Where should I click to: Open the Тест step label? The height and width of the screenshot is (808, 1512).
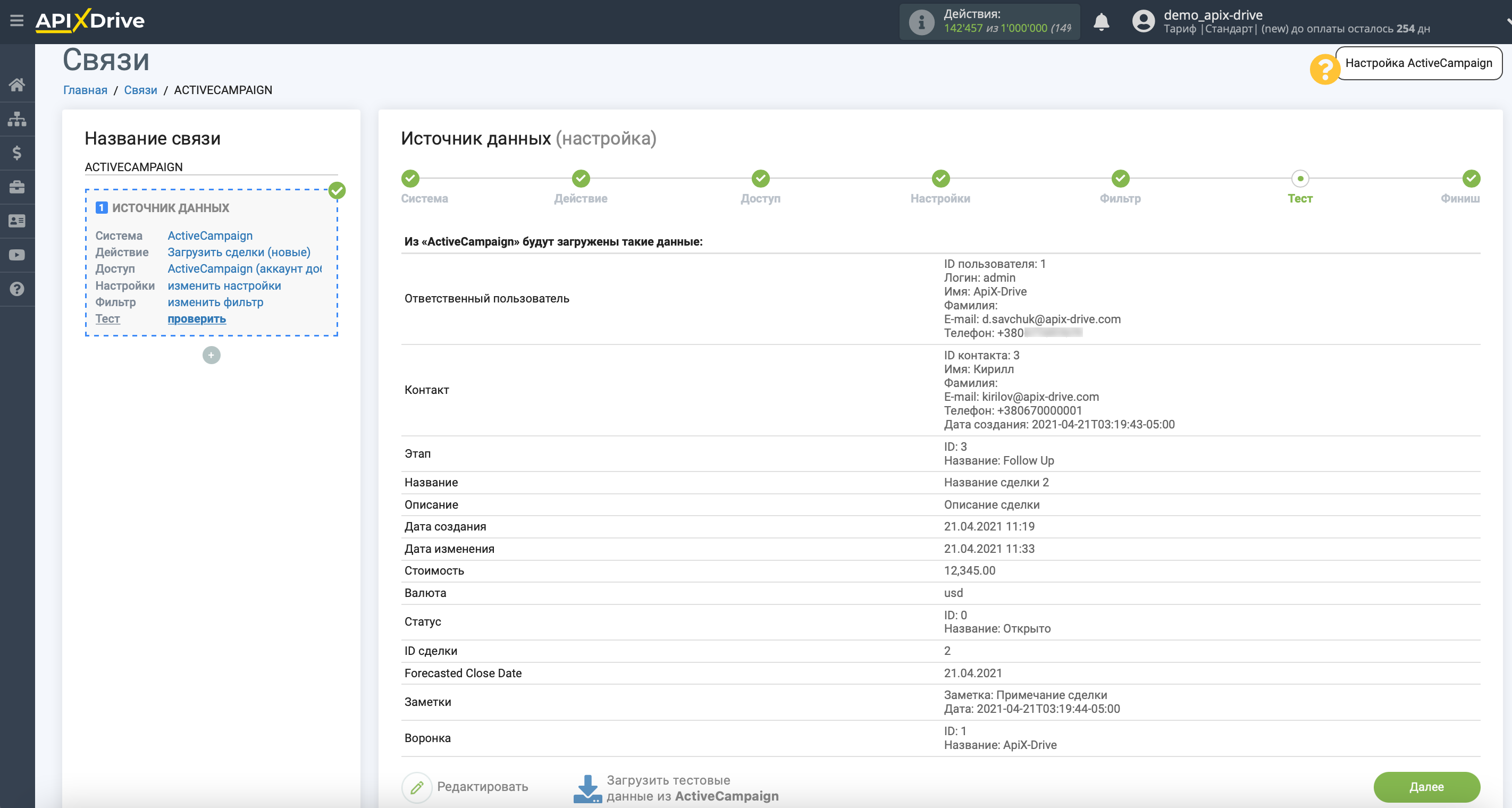click(1300, 198)
